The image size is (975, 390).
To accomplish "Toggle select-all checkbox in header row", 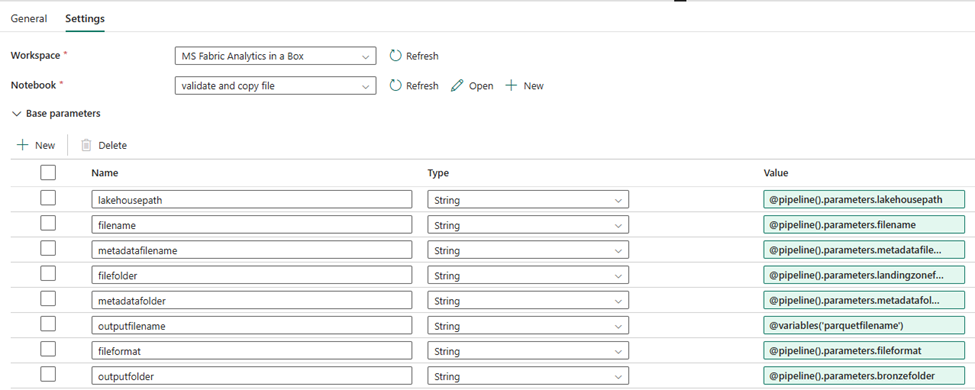I will pos(48,172).
